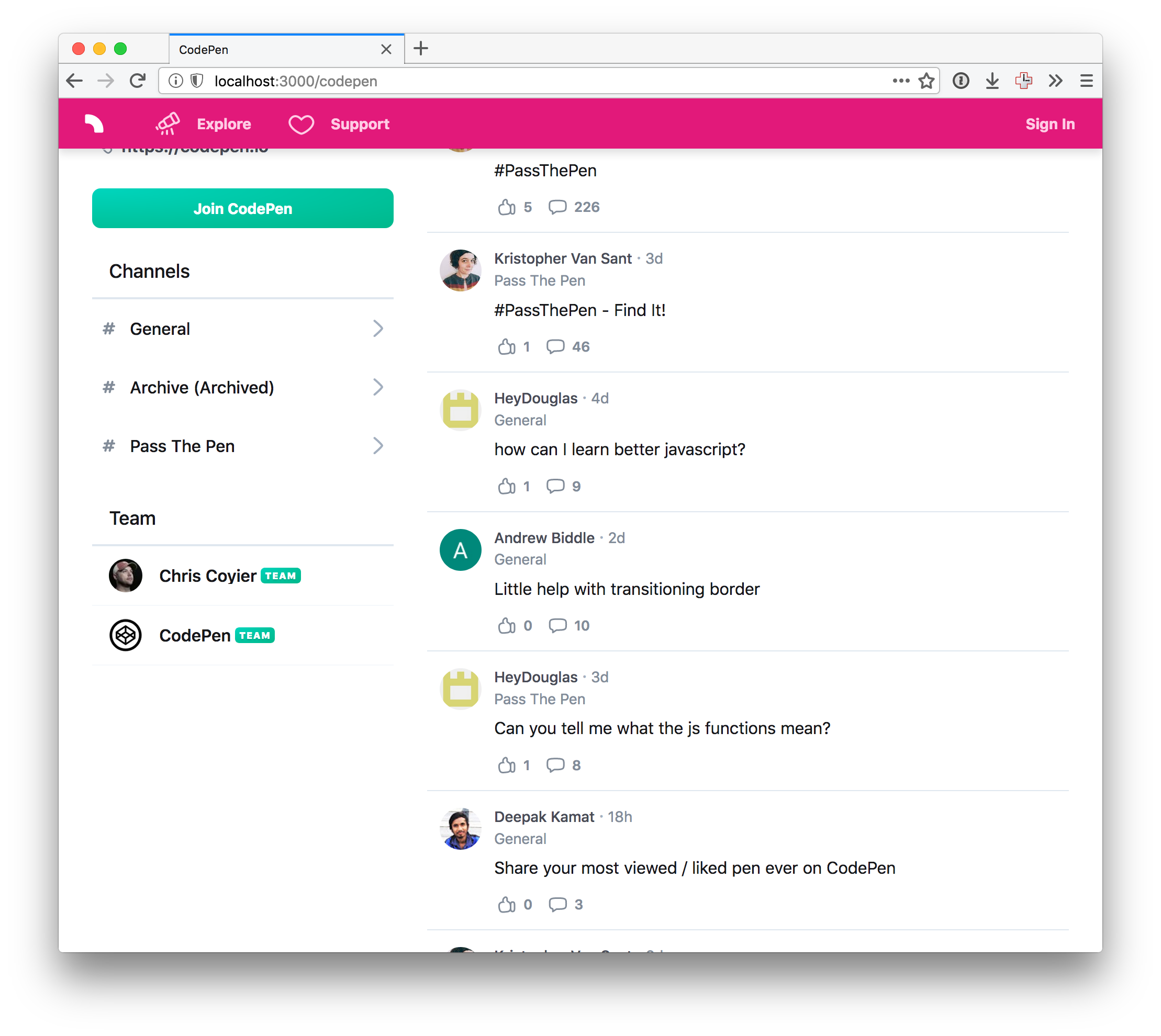Click the Join CodePen button

click(242, 208)
